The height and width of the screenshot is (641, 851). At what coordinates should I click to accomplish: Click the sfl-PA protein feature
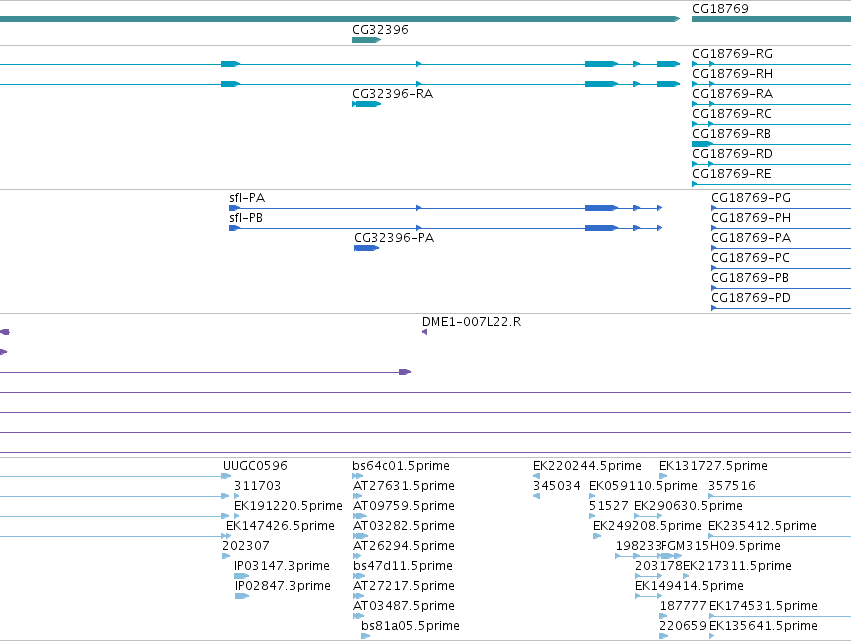point(247,198)
